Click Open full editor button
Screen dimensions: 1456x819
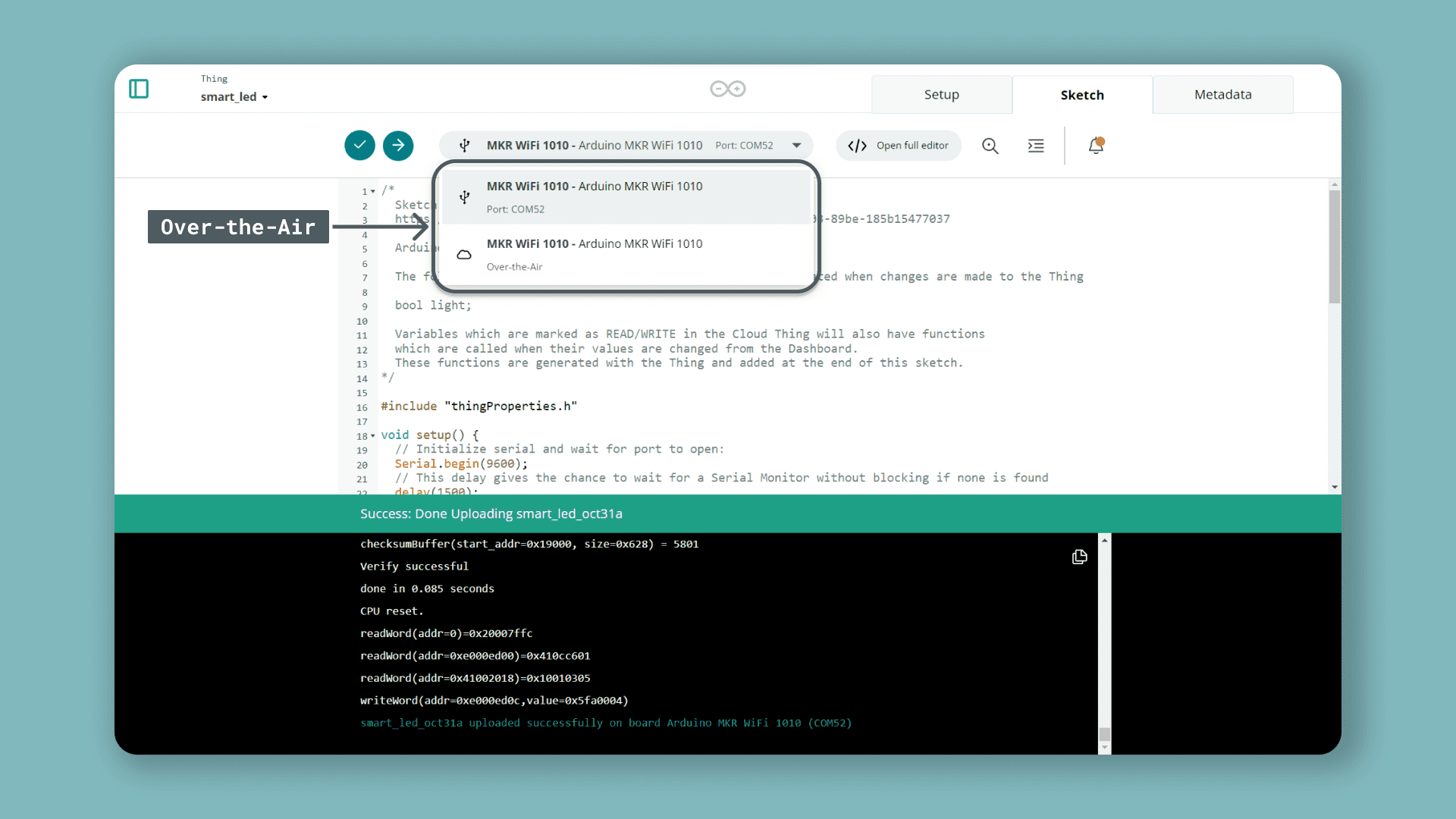pos(899,146)
